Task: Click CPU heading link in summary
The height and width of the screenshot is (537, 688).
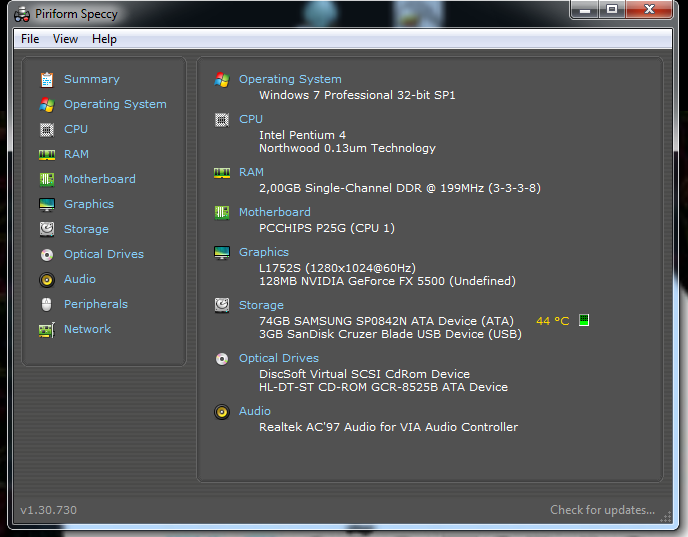Action: point(251,119)
